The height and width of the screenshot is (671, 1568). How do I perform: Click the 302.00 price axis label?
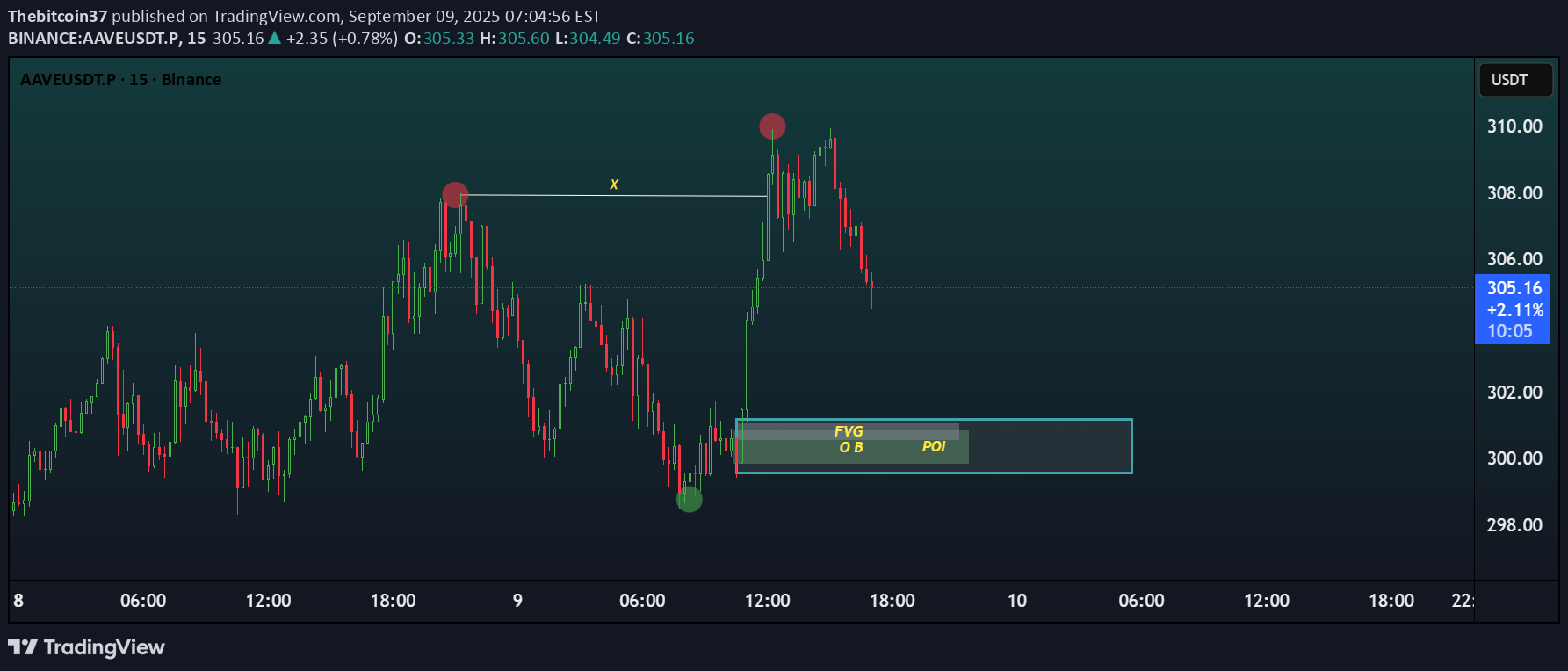pyautogui.click(x=1514, y=393)
